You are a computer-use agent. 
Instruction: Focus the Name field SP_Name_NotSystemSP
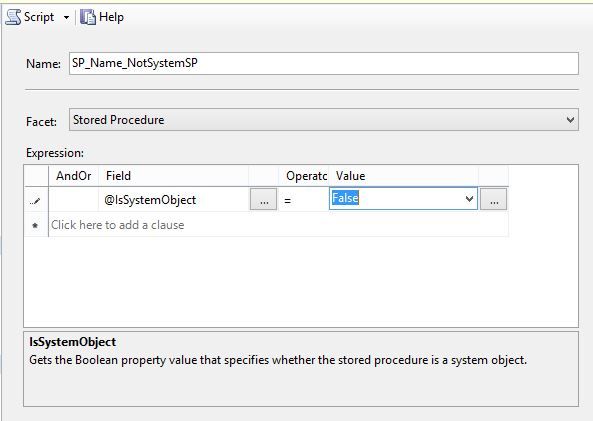pyautogui.click(x=324, y=63)
